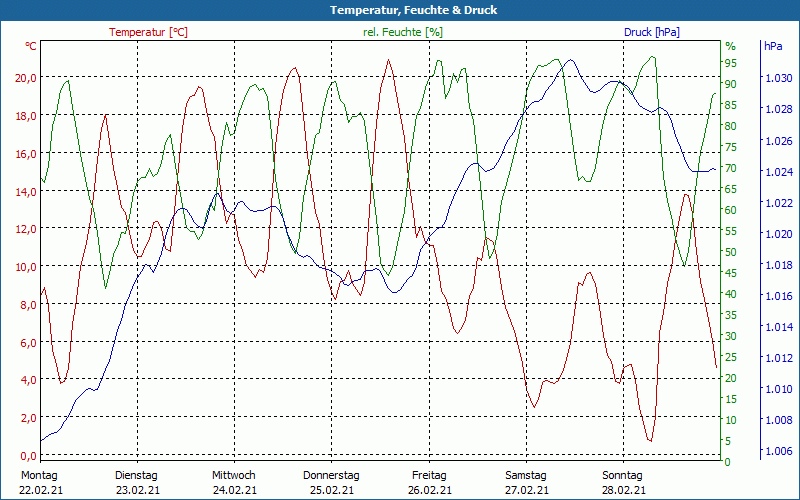Viewport: 800px width, 500px height.
Task: Click the '12,0' temperature axis value
Action: (27, 229)
